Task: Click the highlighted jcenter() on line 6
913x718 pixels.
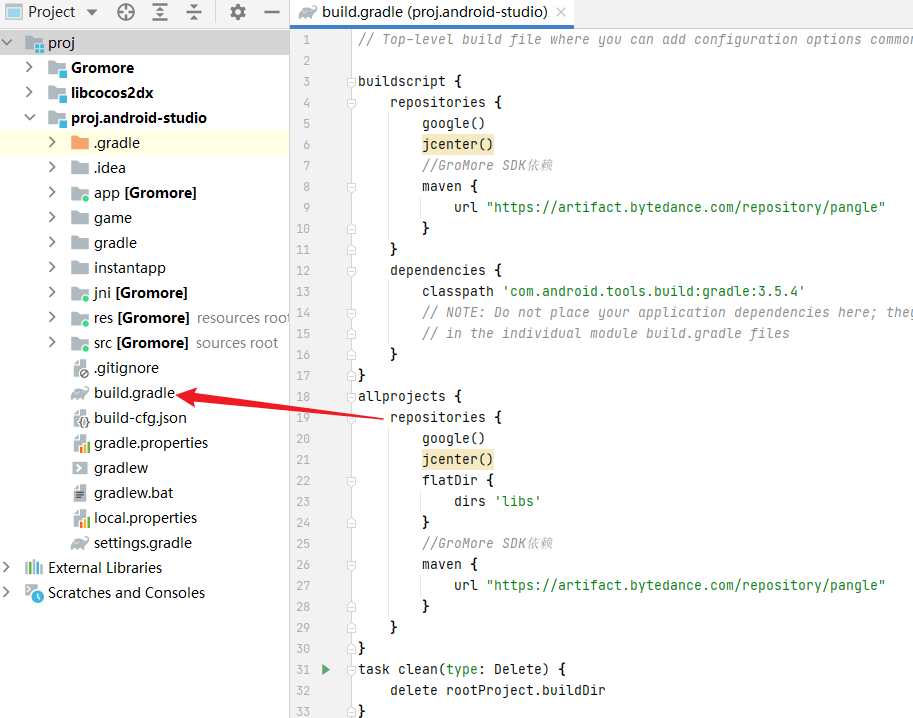Action: [458, 144]
